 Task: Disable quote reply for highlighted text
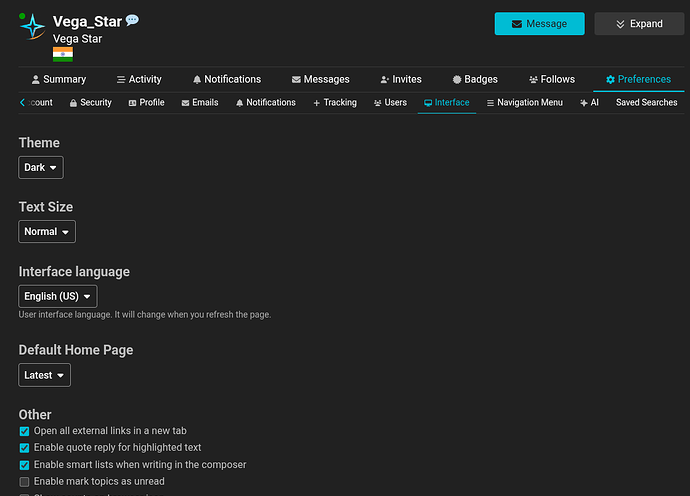tap(25, 448)
